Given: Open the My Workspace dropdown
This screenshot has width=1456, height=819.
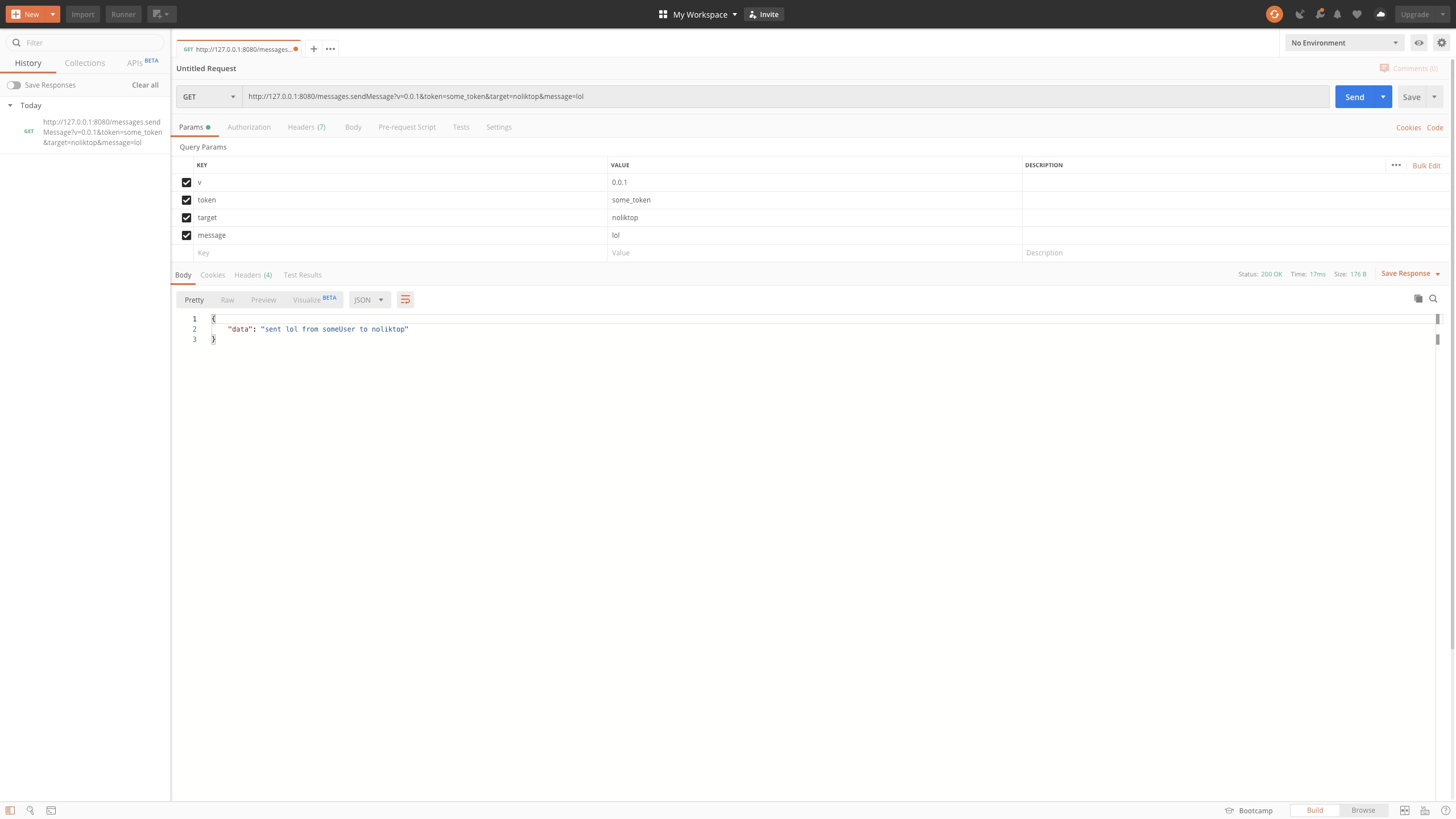Looking at the screenshot, I should click(704, 14).
